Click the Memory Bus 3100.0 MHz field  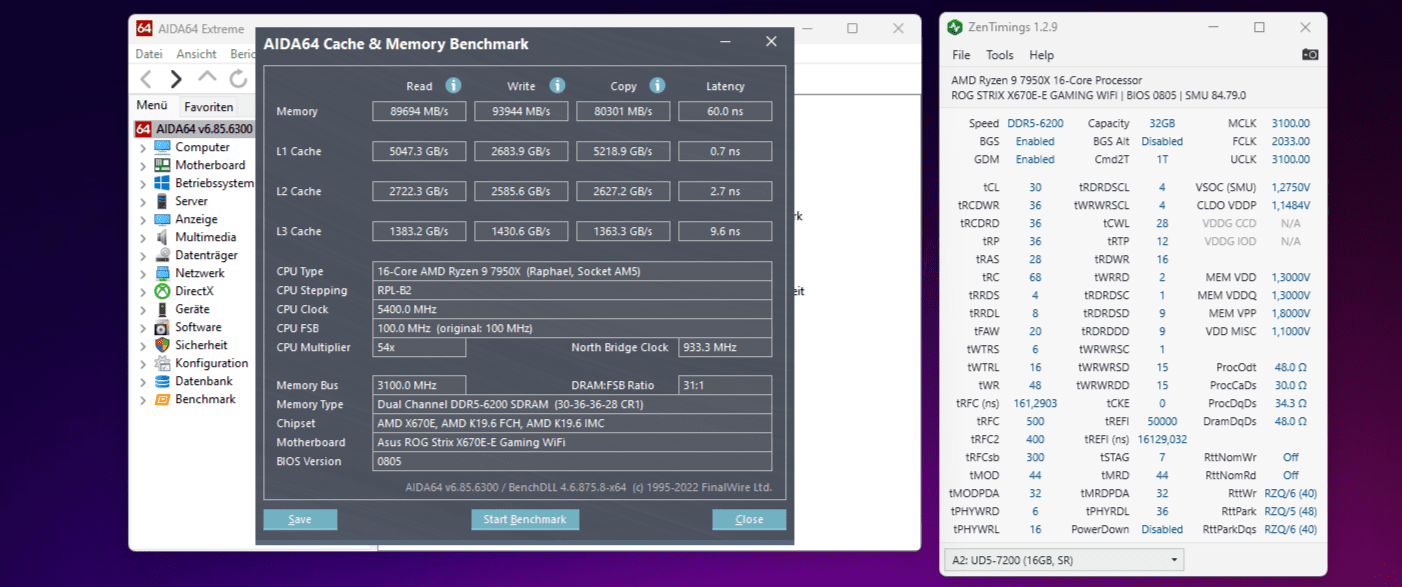coord(419,385)
